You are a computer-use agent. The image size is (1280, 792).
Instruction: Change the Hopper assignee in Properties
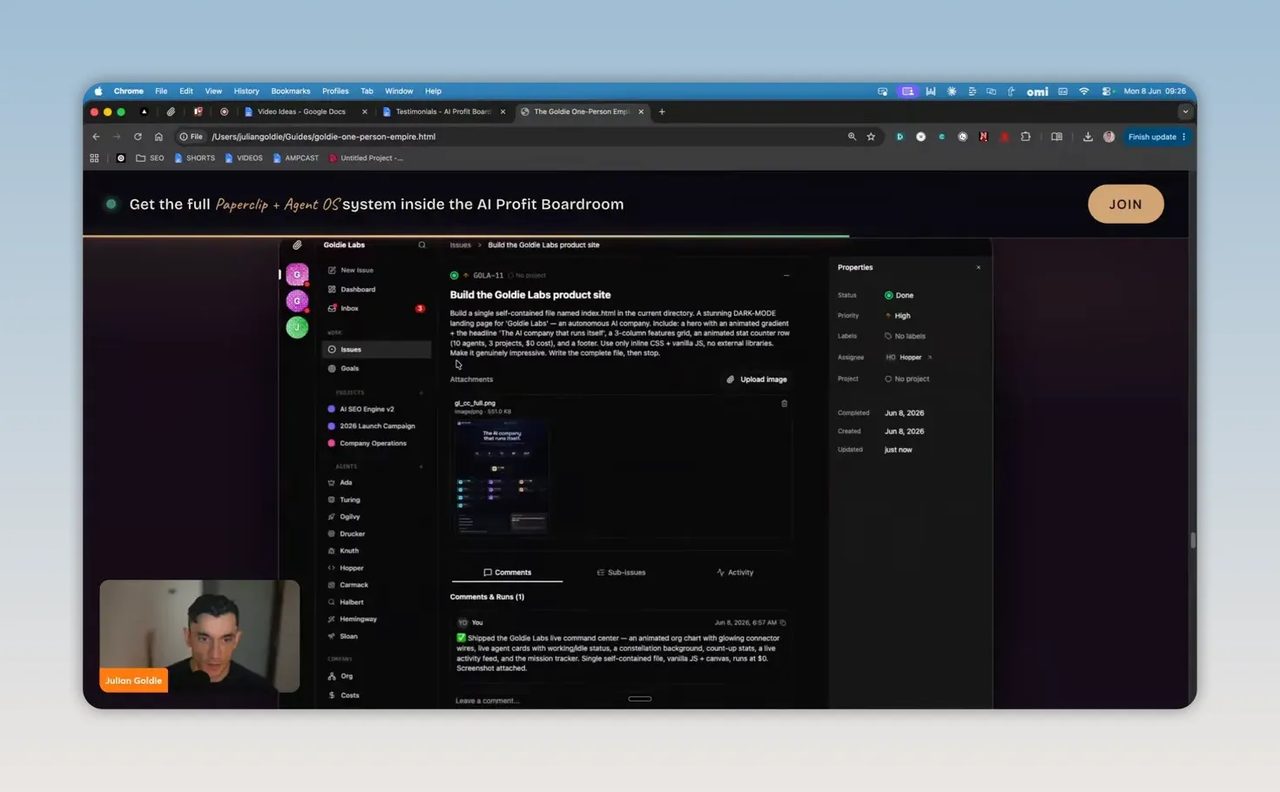pyautogui.click(x=904, y=357)
